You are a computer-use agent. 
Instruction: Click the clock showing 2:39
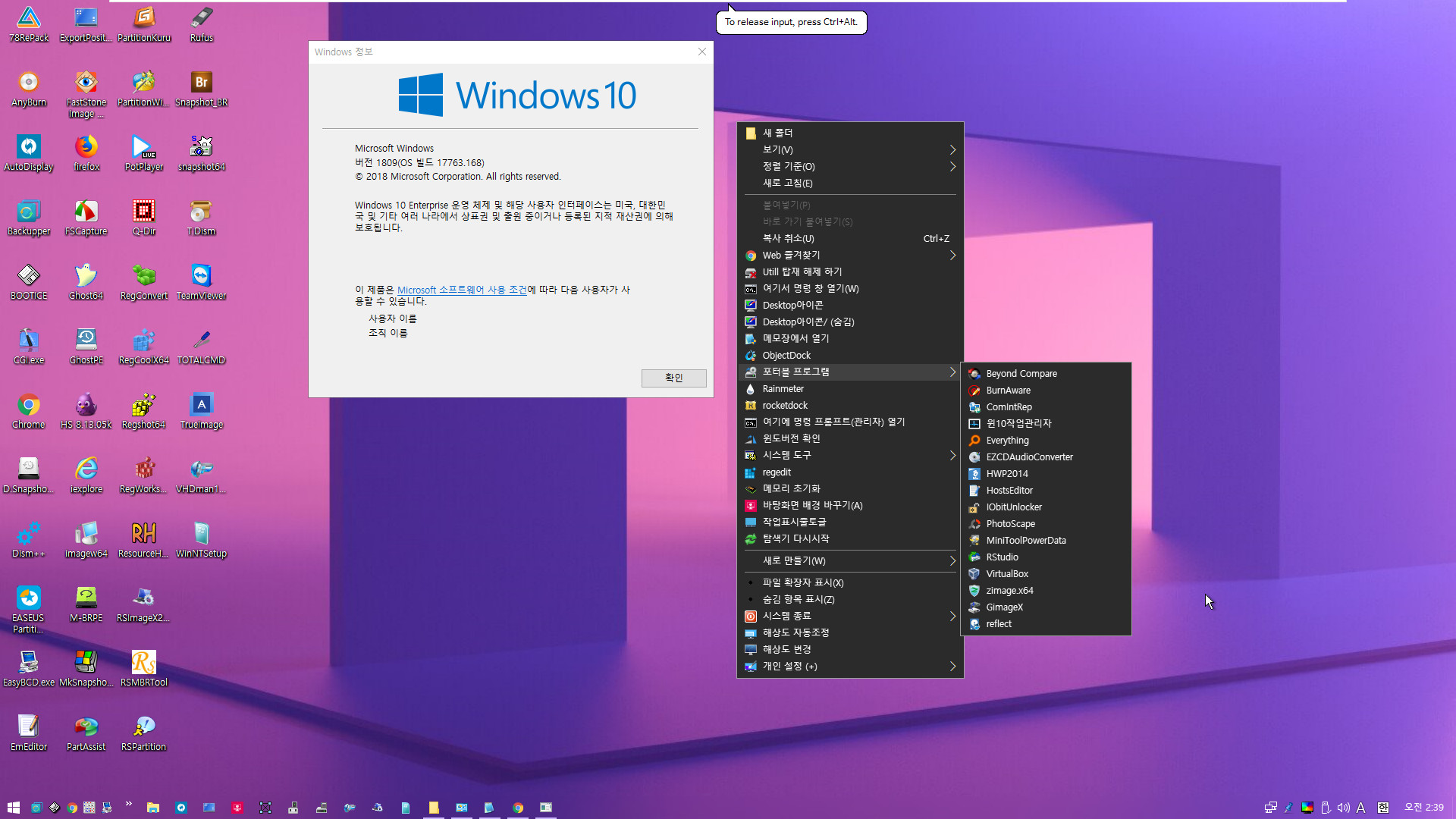pos(1423,808)
